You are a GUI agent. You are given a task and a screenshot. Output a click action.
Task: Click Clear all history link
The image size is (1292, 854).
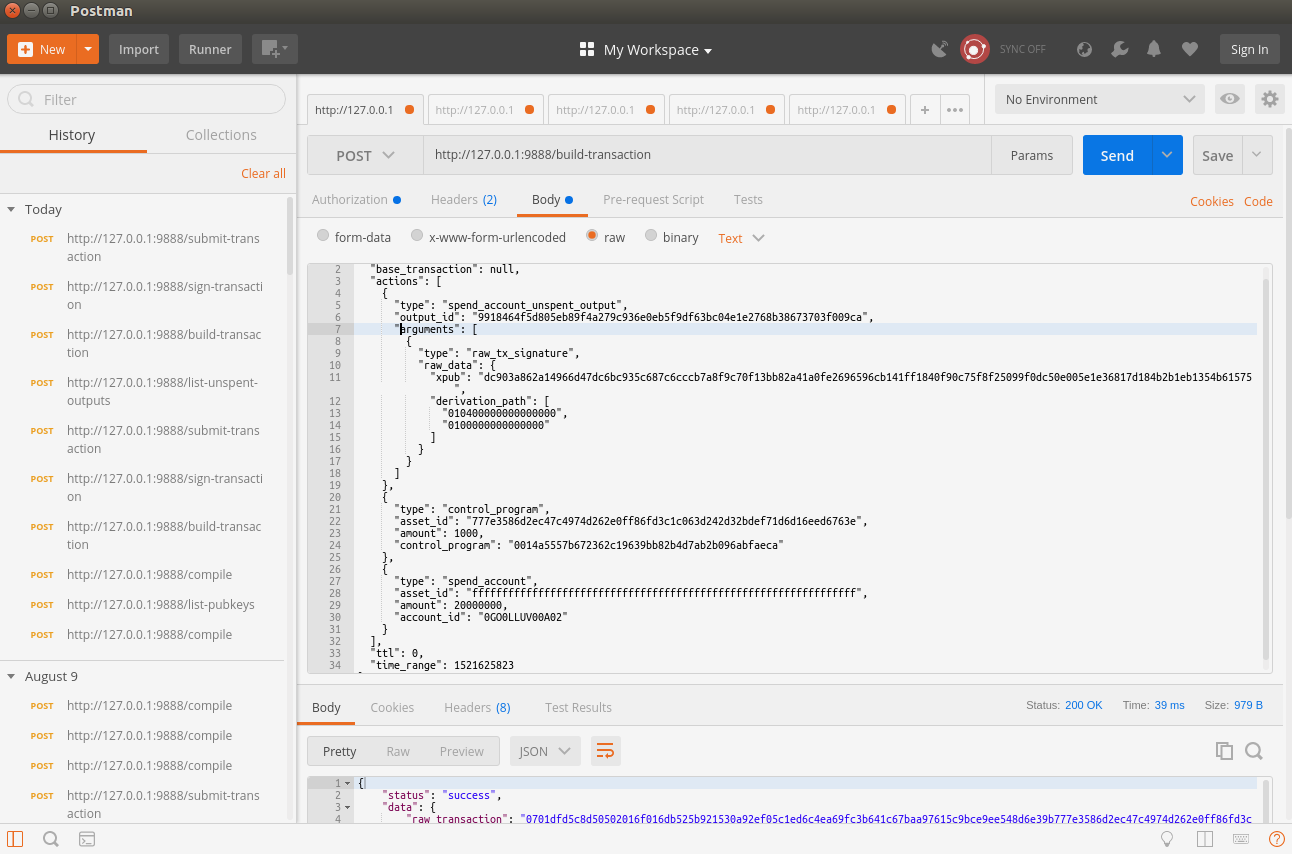pos(263,173)
